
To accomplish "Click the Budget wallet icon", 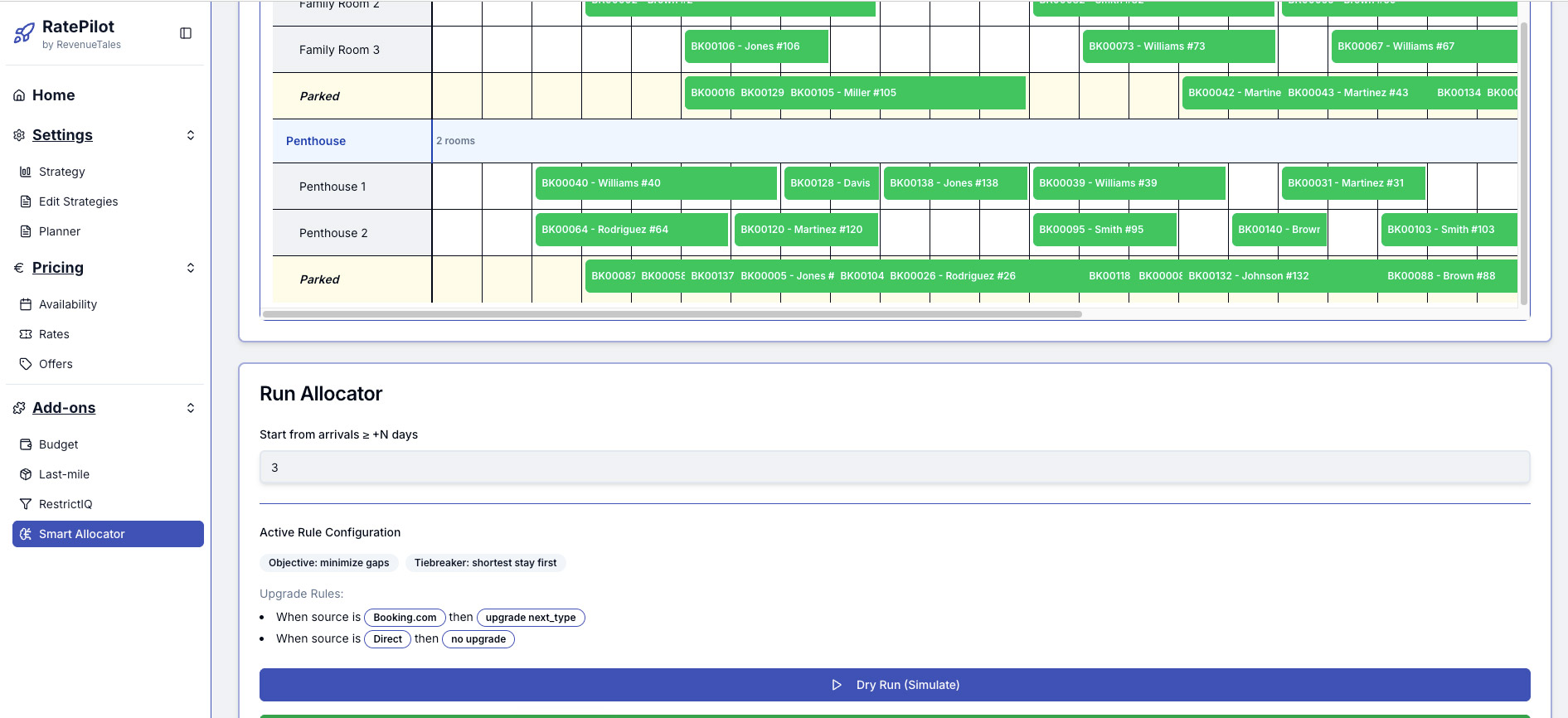I will coord(26,444).
